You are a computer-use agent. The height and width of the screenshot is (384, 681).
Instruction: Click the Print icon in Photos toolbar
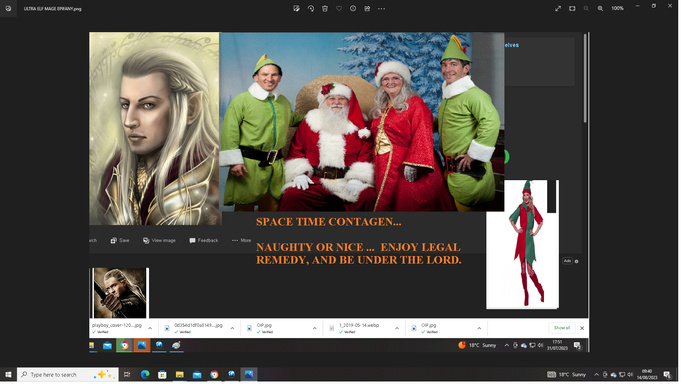367,8
